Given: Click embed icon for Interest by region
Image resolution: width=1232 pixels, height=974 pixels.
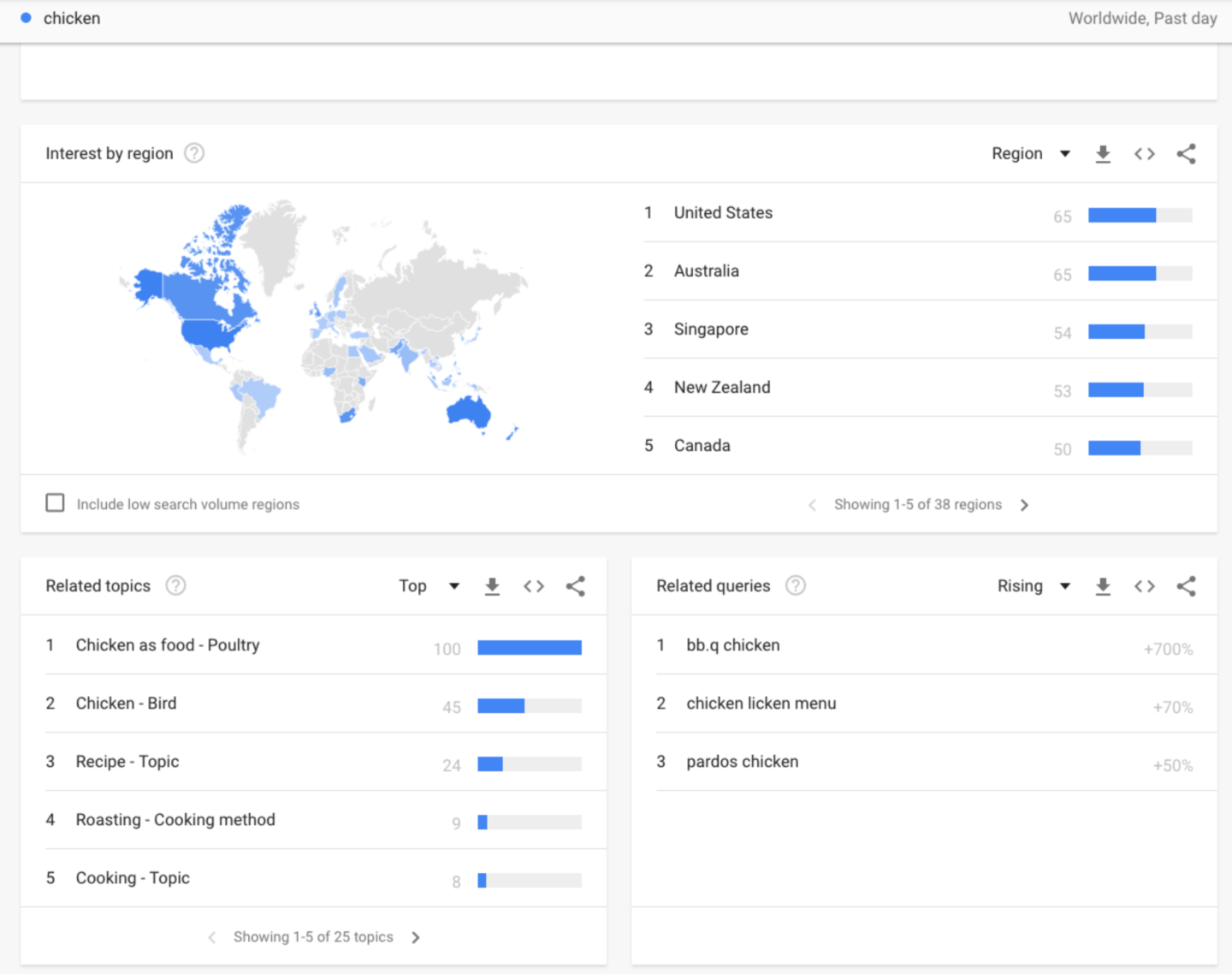Looking at the screenshot, I should coord(1144,154).
